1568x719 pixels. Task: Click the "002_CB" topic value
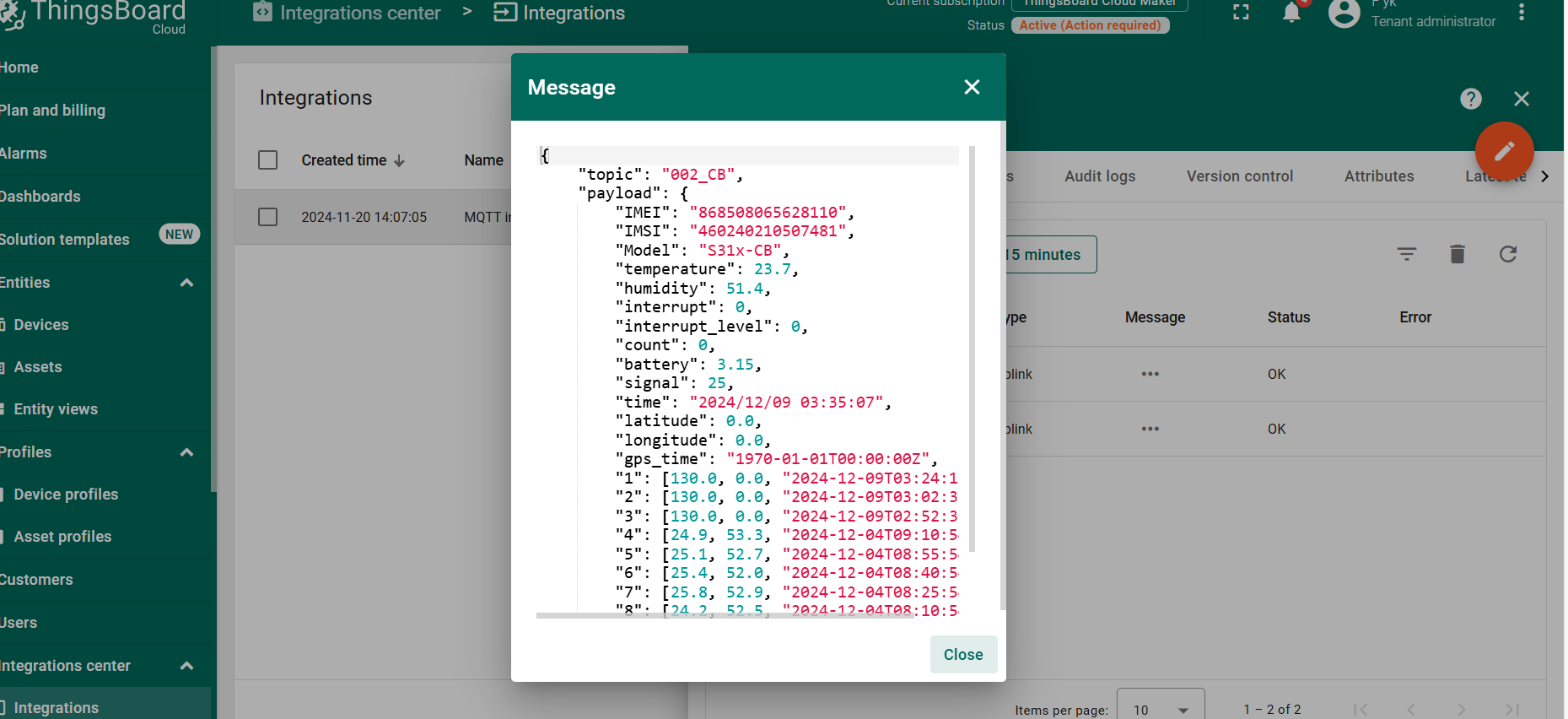click(698, 175)
